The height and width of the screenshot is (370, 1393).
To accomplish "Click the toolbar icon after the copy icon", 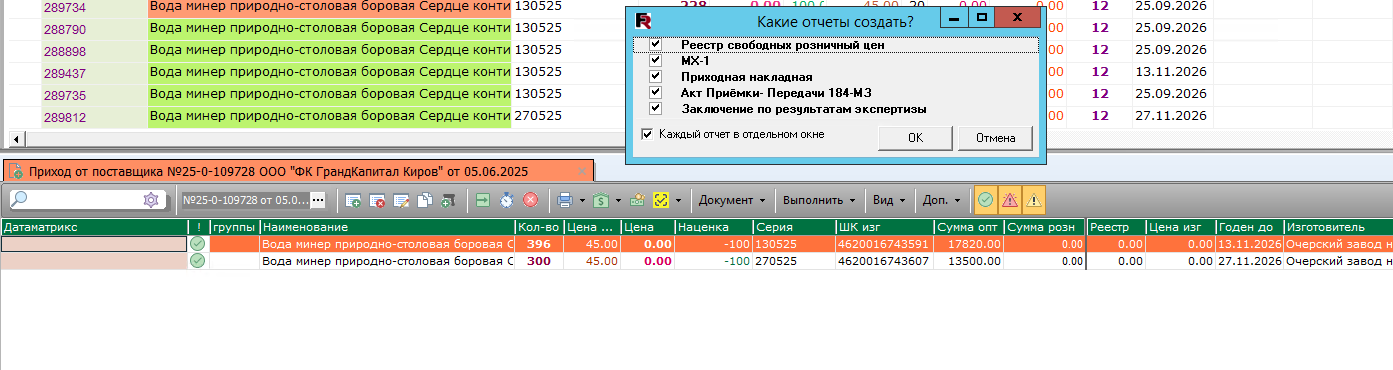I will (447, 200).
